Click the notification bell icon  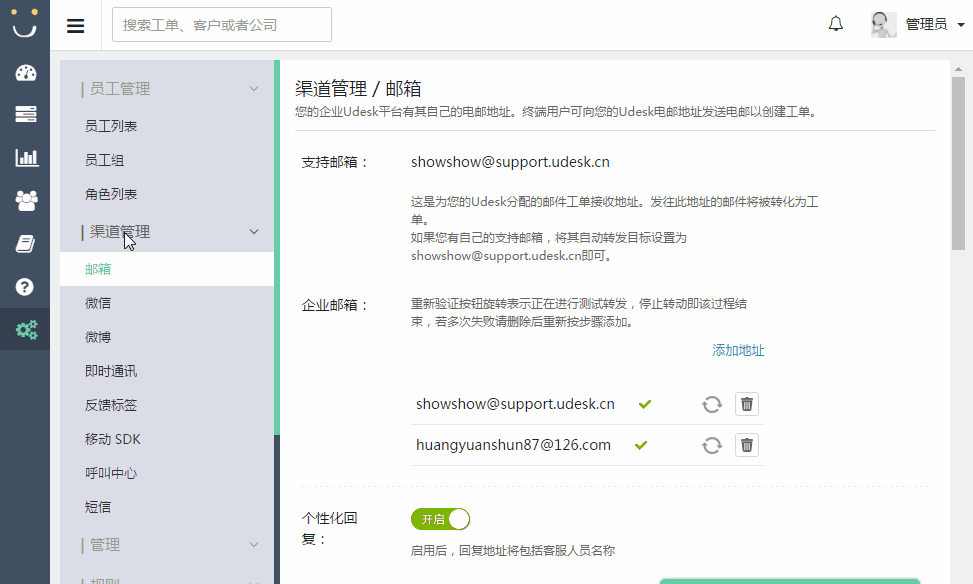[x=836, y=24]
